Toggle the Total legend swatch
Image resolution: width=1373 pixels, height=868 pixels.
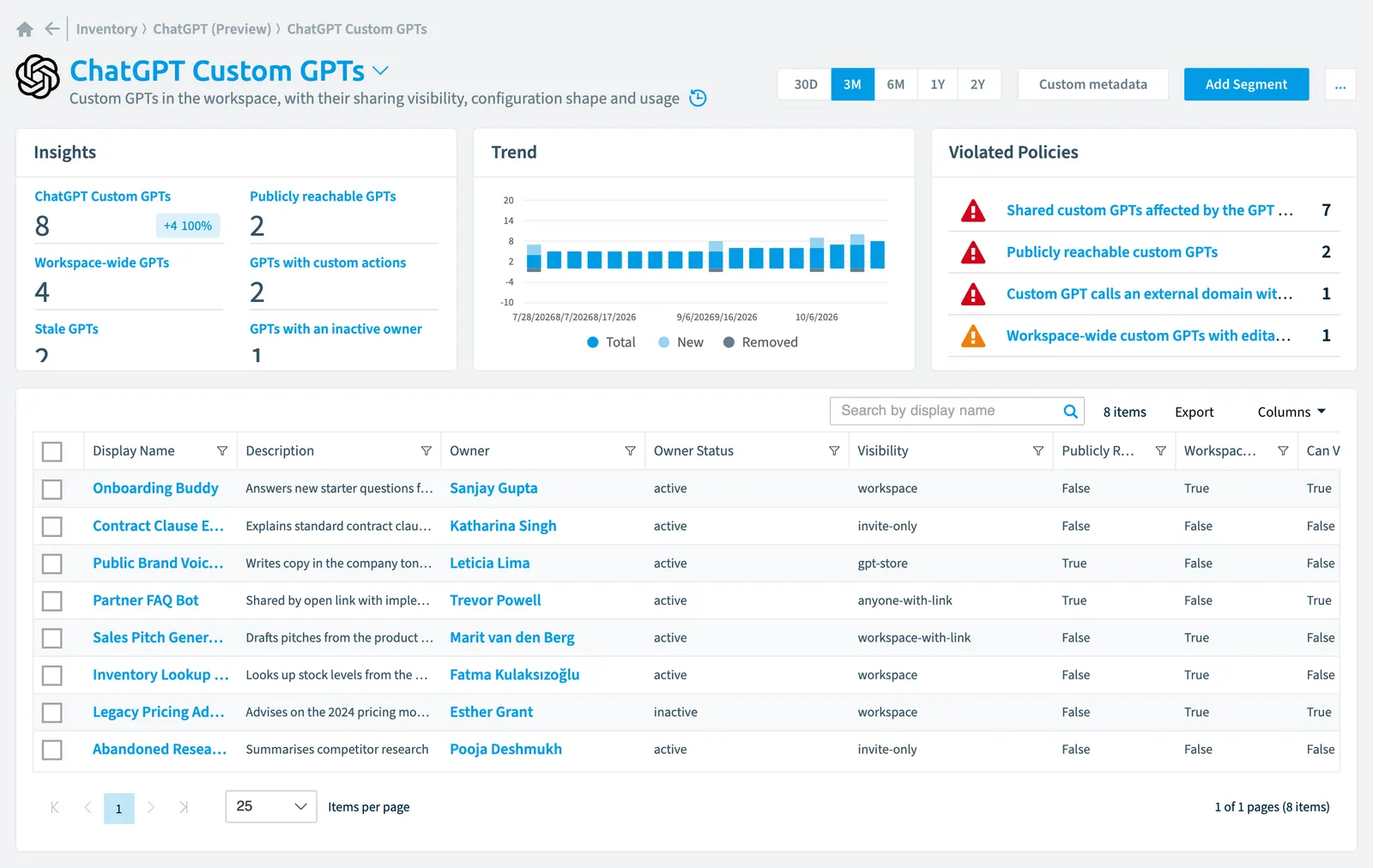[x=592, y=342]
